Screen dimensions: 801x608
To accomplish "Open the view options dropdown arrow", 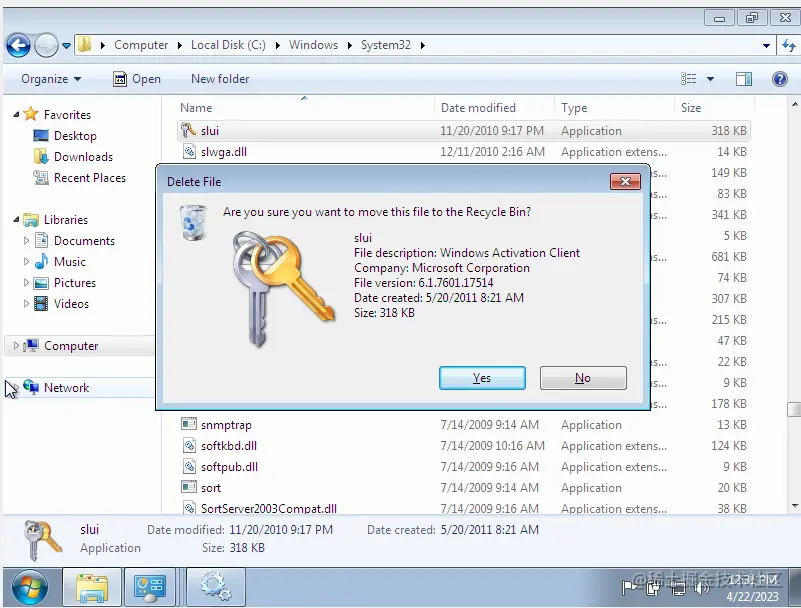I will pos(710,79).
